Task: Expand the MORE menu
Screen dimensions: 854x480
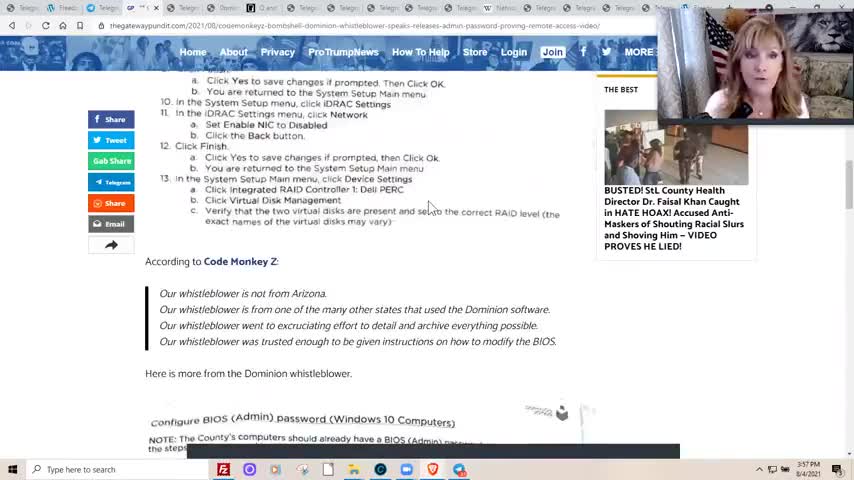Action: (x=640, y=52)
